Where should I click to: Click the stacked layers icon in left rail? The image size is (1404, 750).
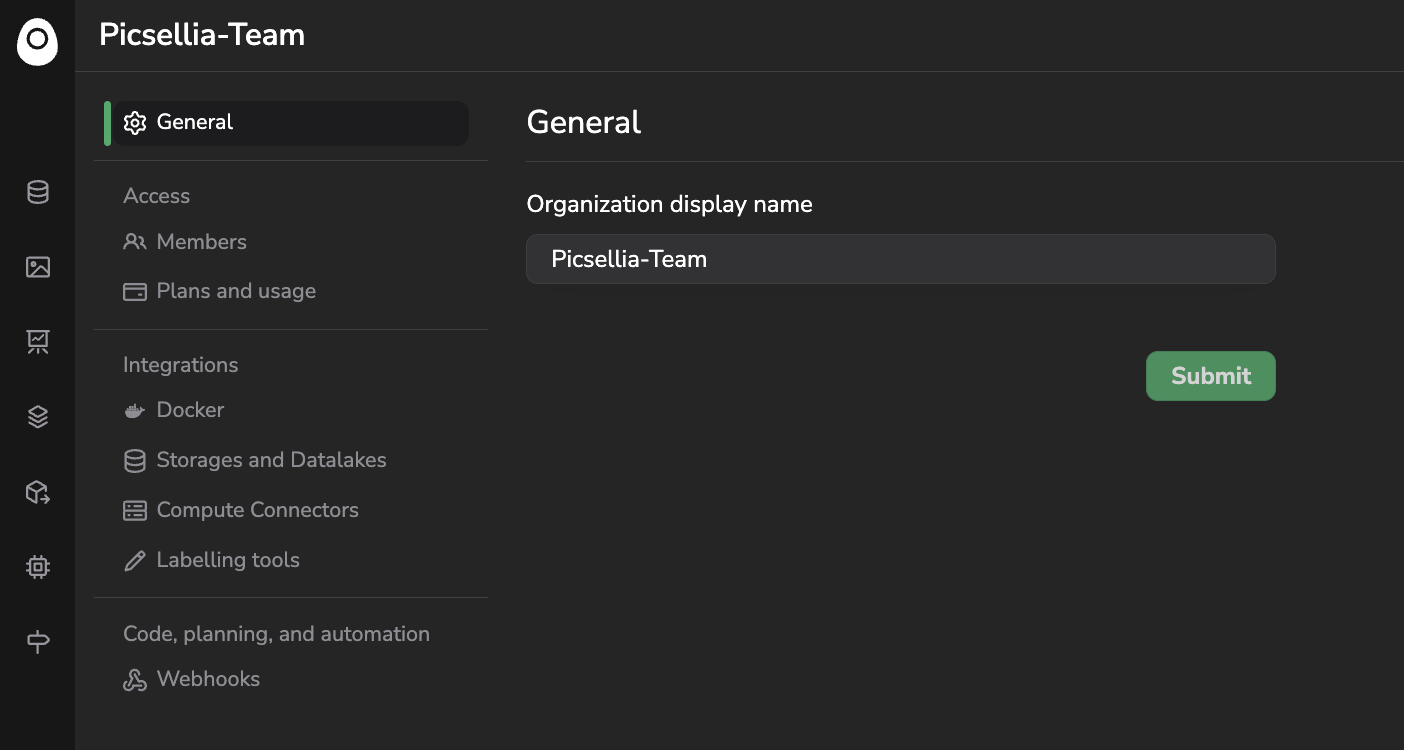click(x=38, y=417)
